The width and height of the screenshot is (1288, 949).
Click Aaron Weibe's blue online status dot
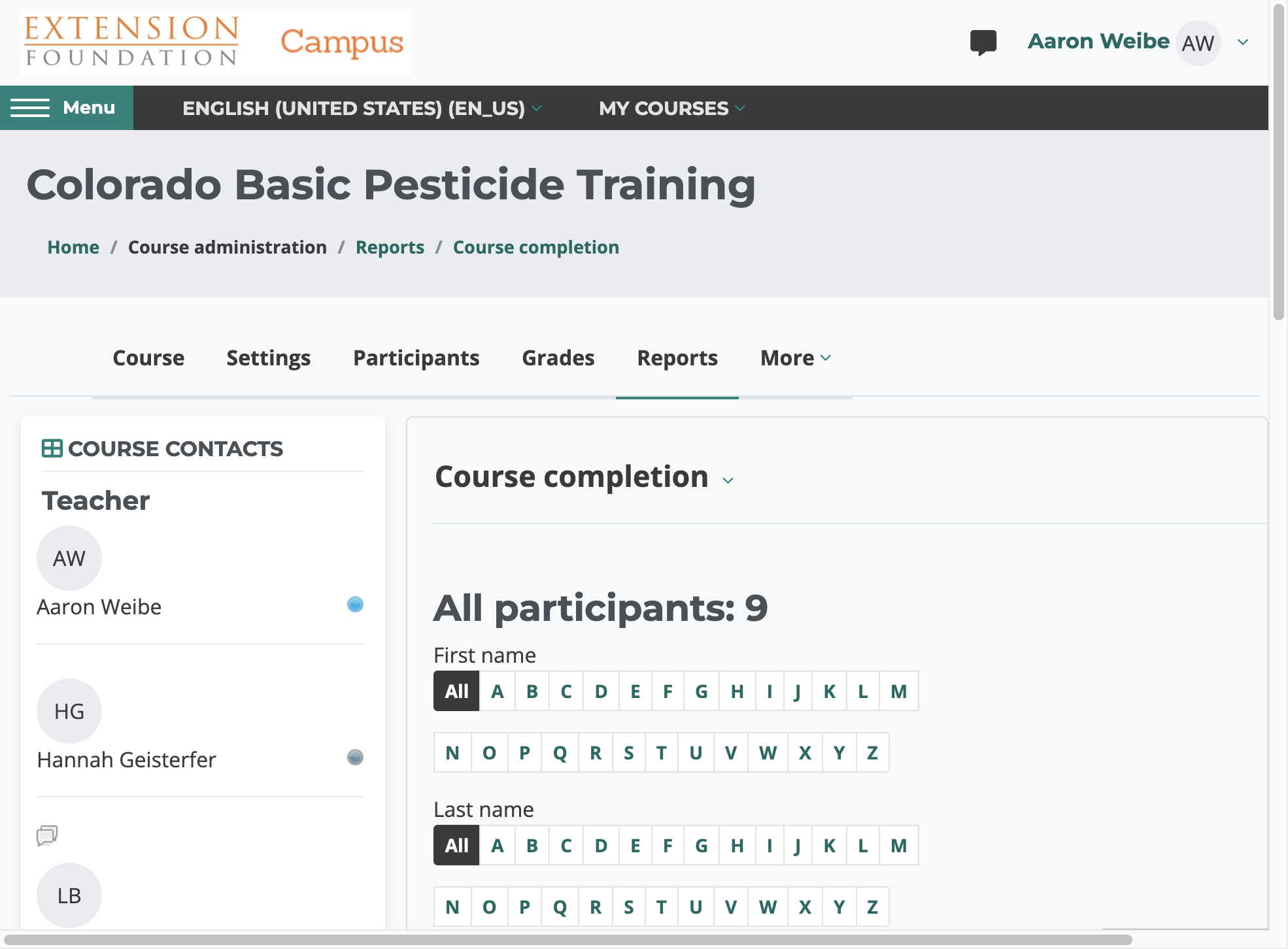(x=355, y=604)
